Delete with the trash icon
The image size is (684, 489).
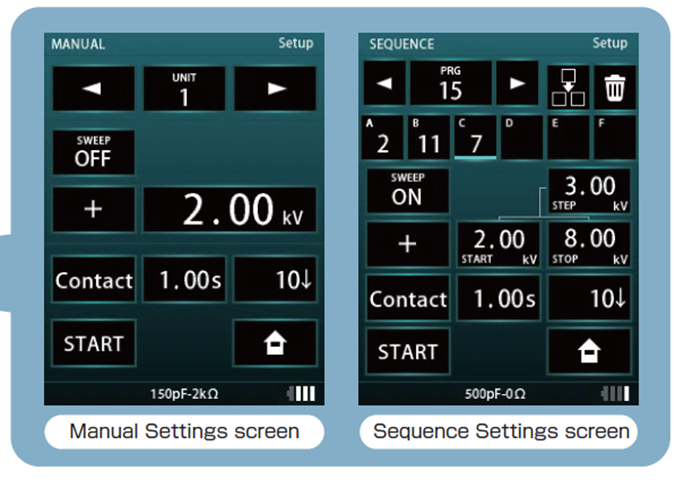(615, 87)
